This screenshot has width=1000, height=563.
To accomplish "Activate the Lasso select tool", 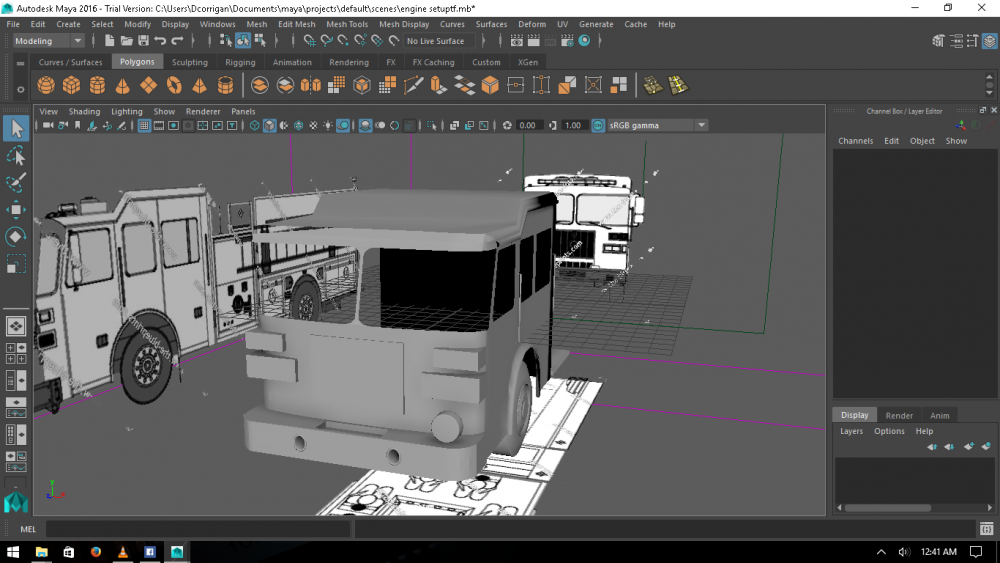I will tap(16, 156).
